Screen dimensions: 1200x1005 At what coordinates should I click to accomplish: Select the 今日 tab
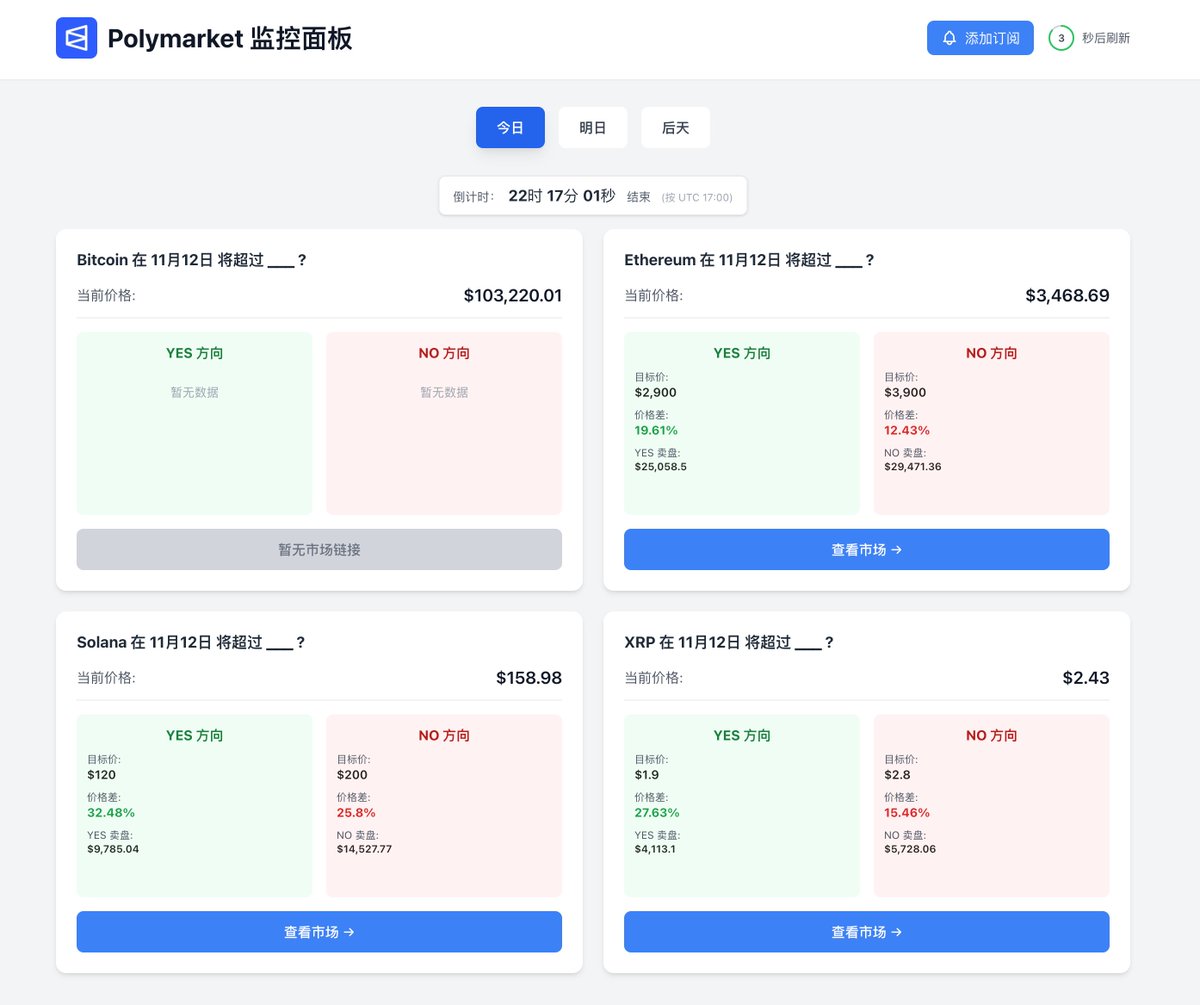tap(510, 128)
